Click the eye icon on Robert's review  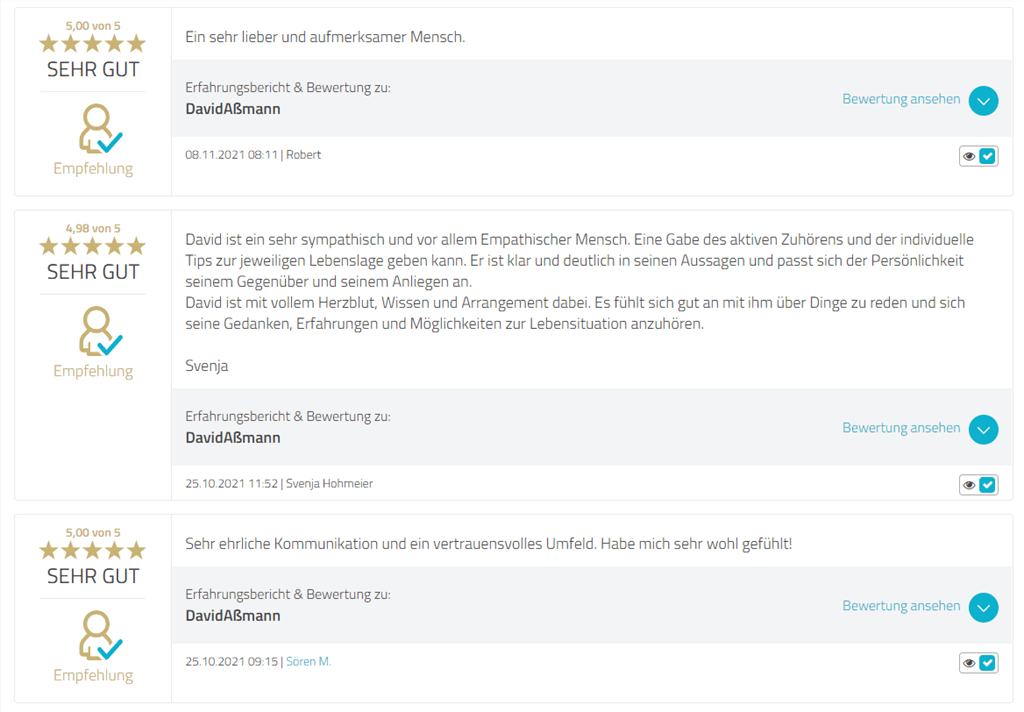969,156
